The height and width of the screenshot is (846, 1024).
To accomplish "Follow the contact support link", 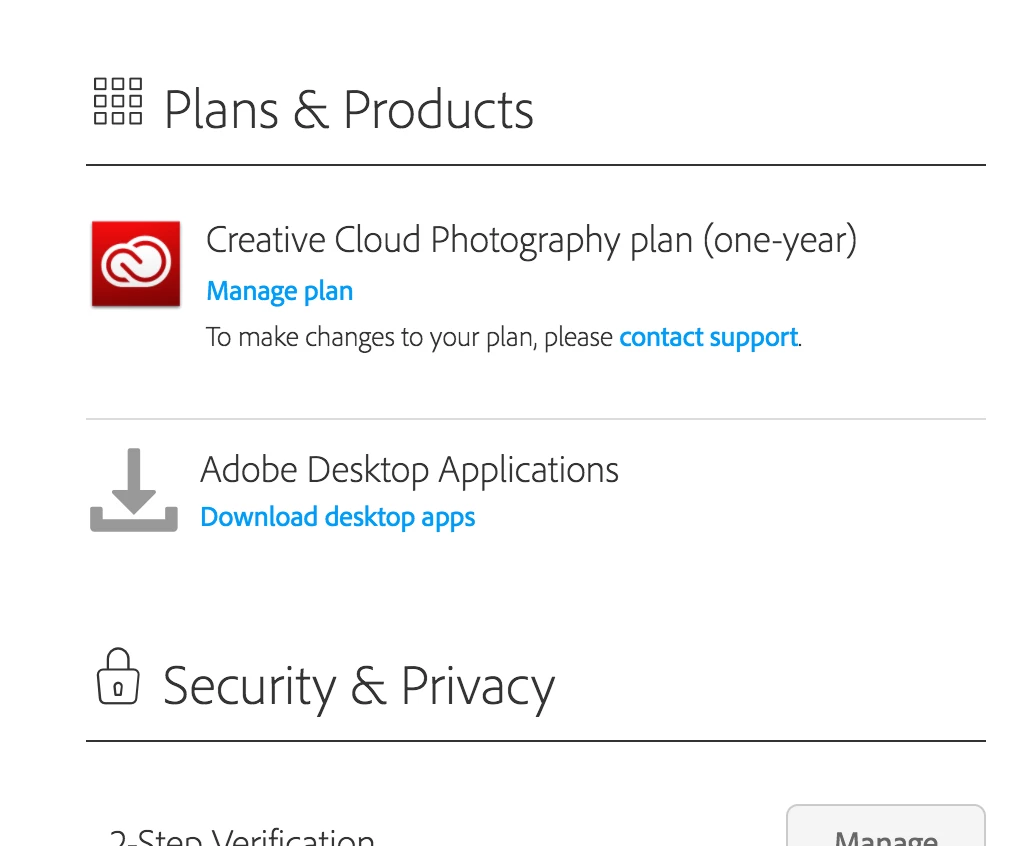I will (x=708, y=337).
